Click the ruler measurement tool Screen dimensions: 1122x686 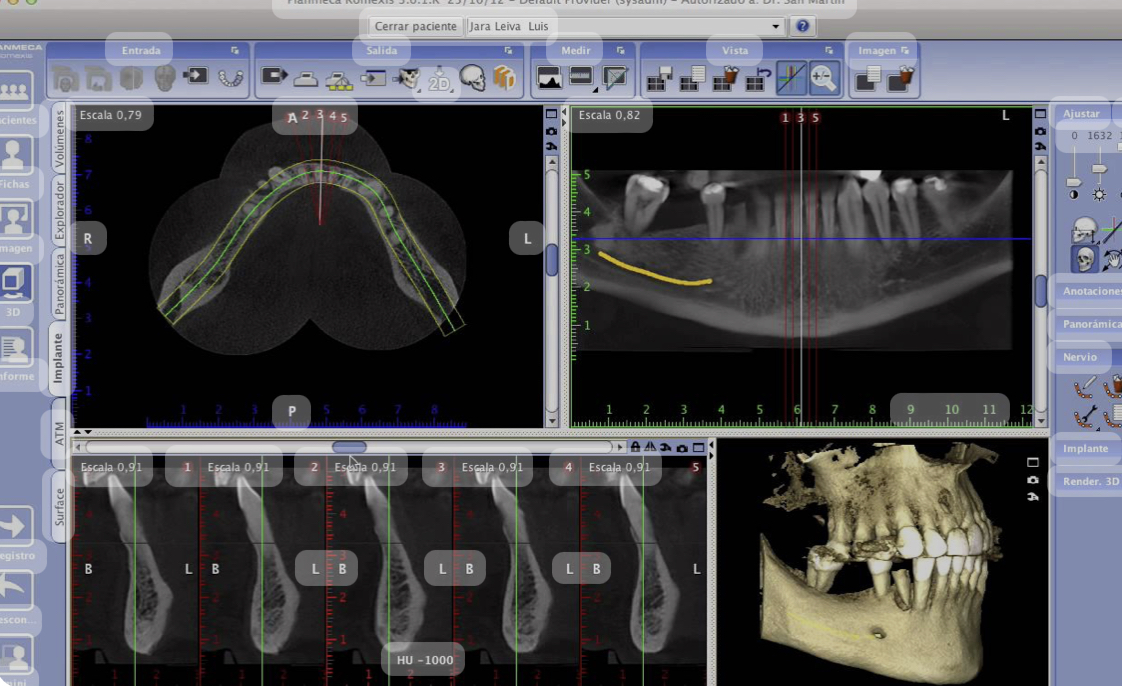(581, 77)
